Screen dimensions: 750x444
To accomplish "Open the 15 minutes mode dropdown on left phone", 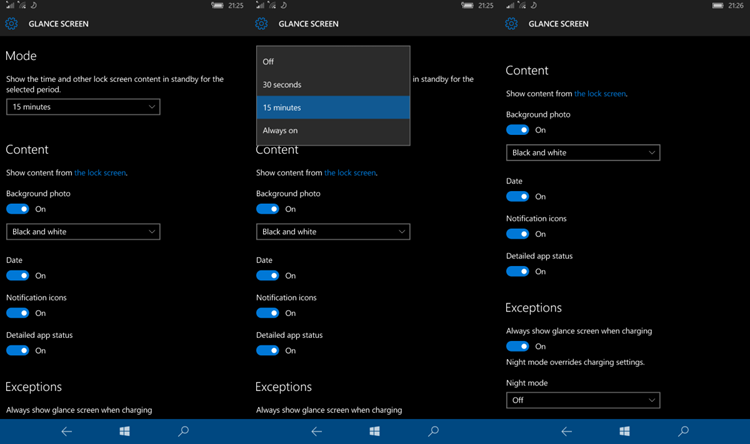I will pyautogui.click(x=83, y=107).
